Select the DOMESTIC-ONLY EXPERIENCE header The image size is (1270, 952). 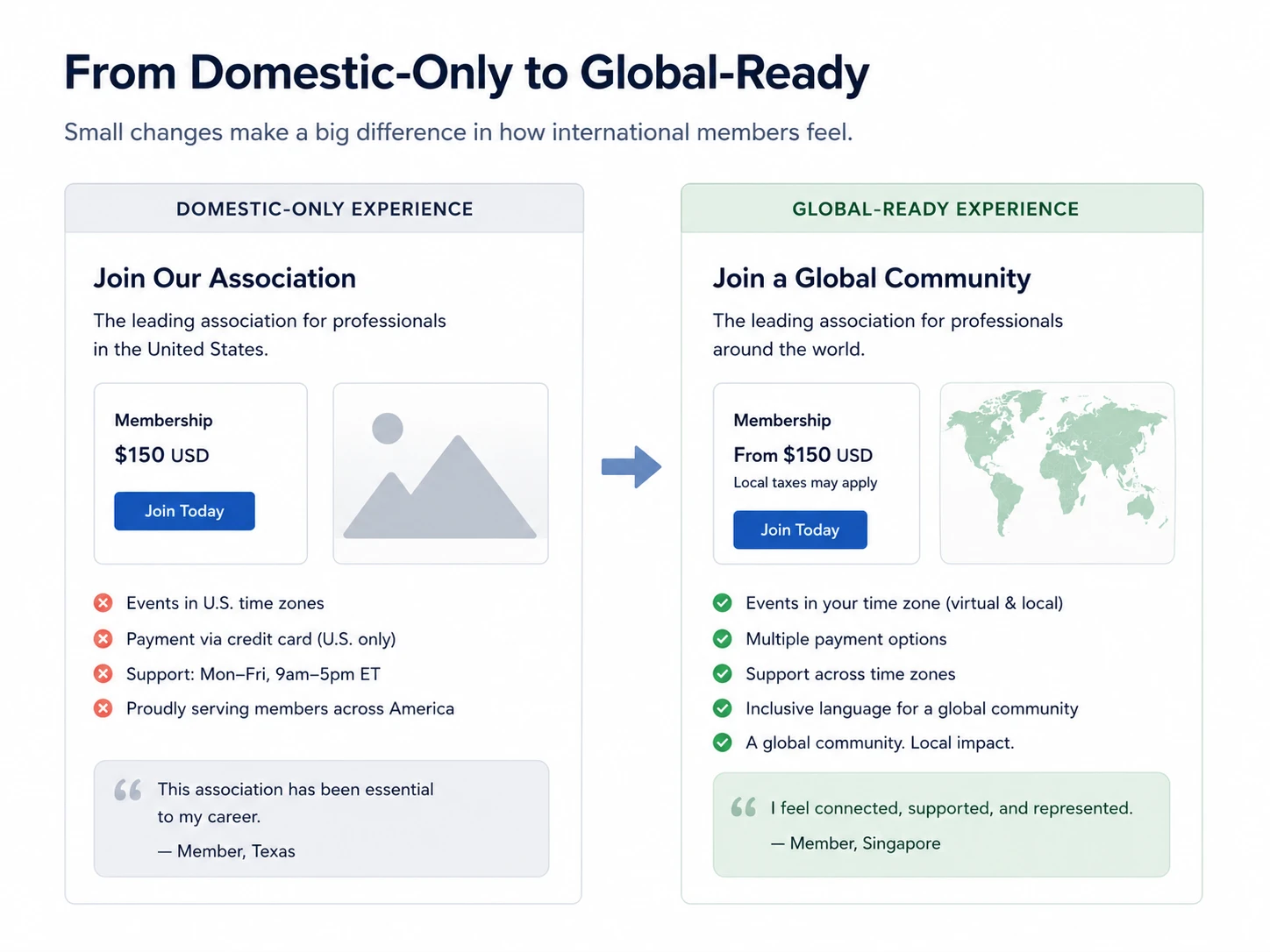tap(325, 209)
